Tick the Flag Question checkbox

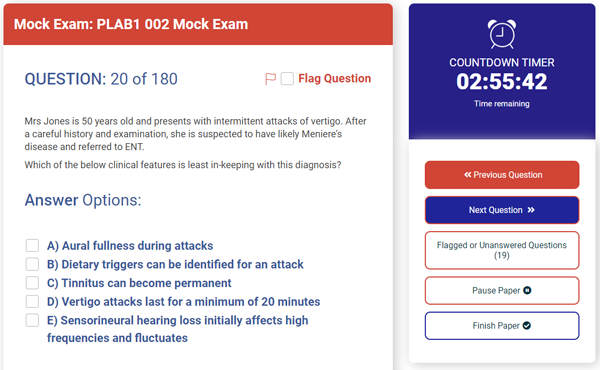pyautogui.click(x=287, y=79)
